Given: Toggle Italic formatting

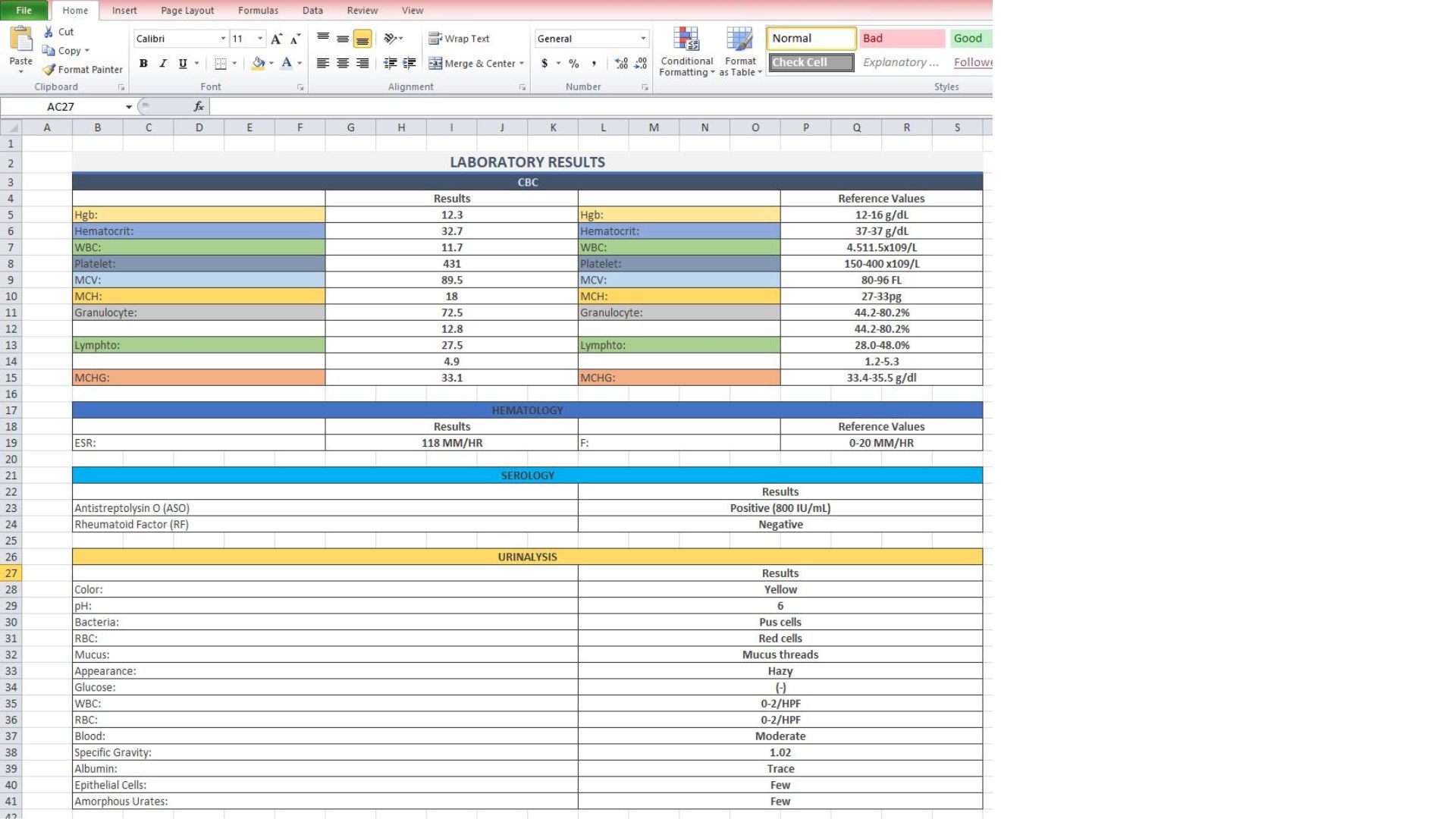Looking at the screenshot, I should [x=162, y=64].
